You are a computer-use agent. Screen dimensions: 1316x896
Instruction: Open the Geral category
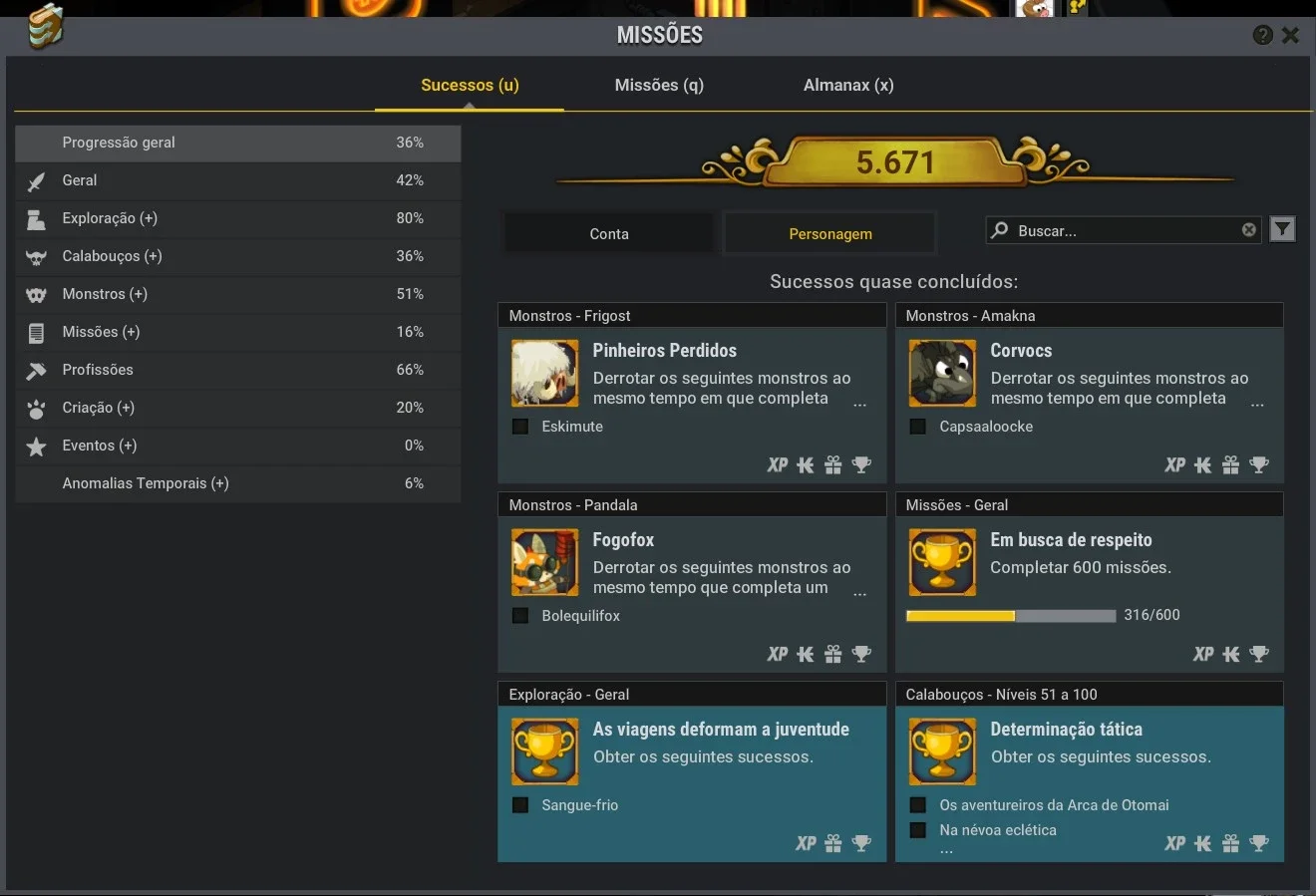pos(238,180)
